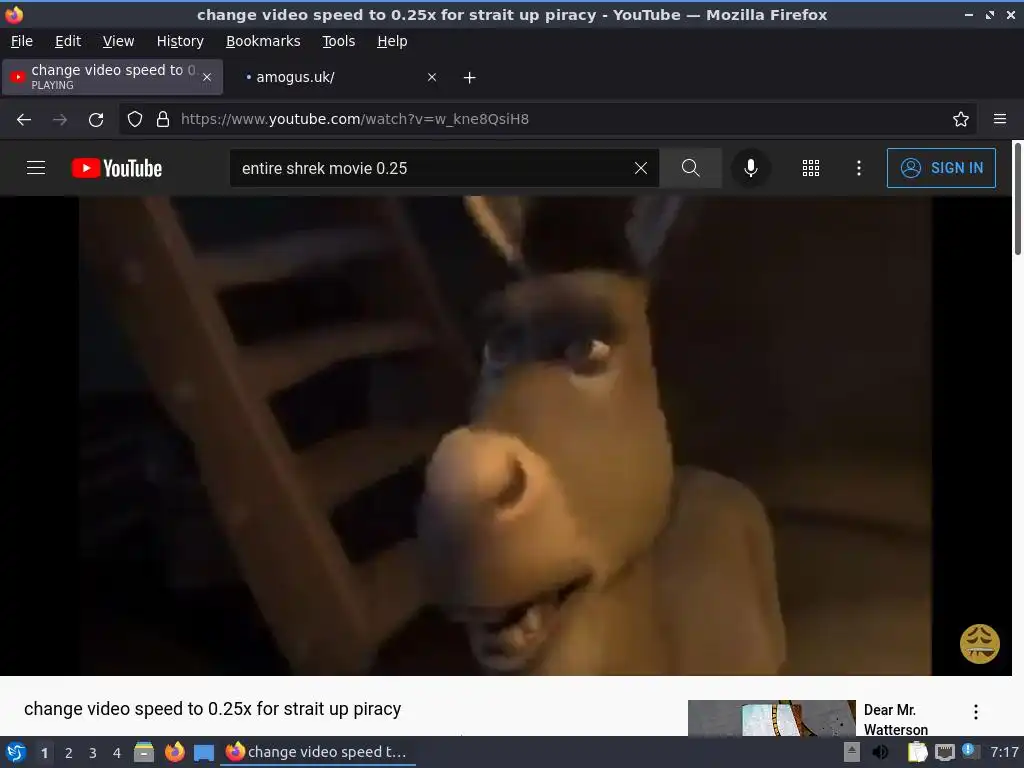1024x768 pixels.
Task: Open a new browser tab
Action: 470,78
